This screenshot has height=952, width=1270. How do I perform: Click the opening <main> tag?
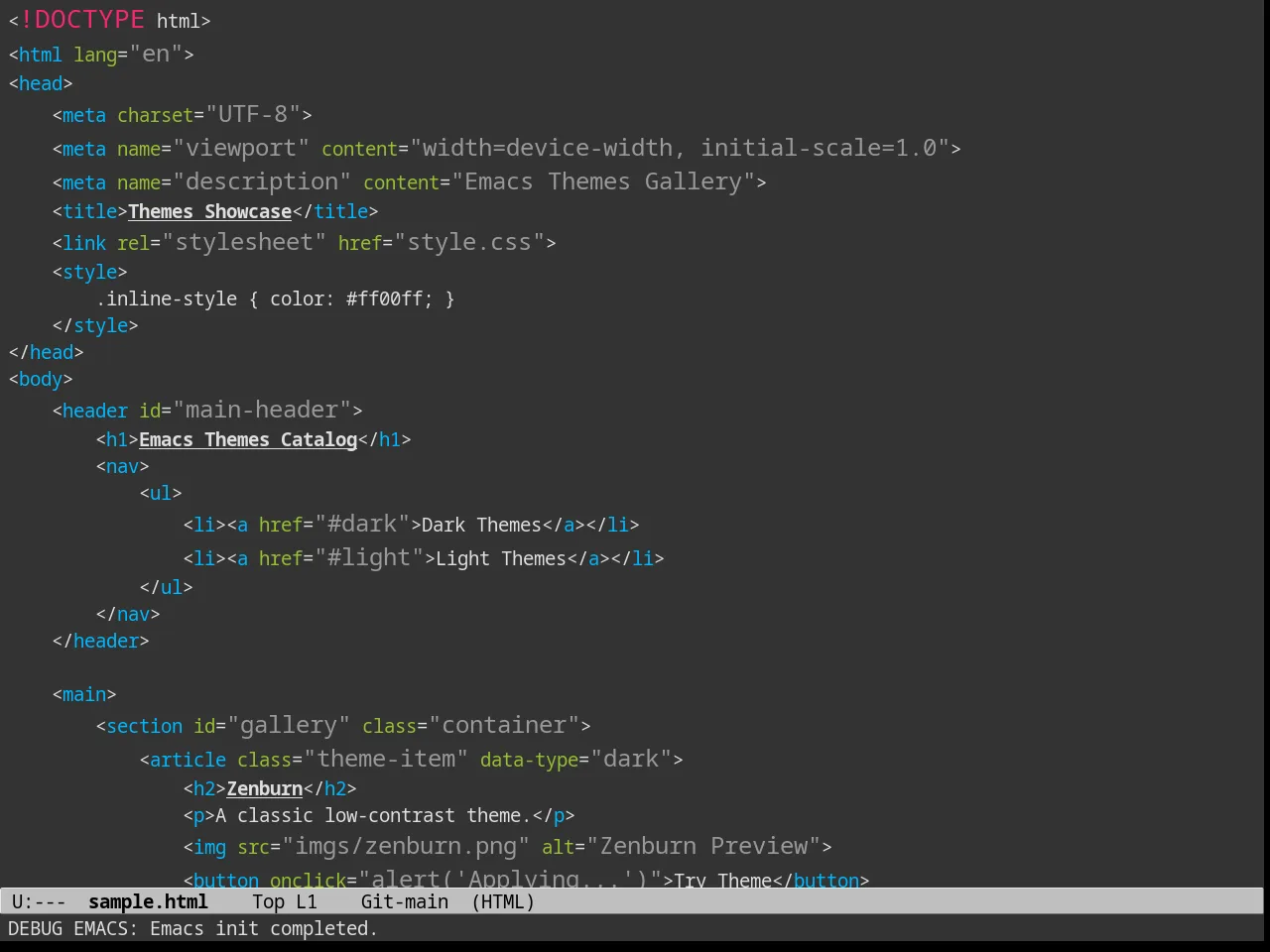(84, 694)
